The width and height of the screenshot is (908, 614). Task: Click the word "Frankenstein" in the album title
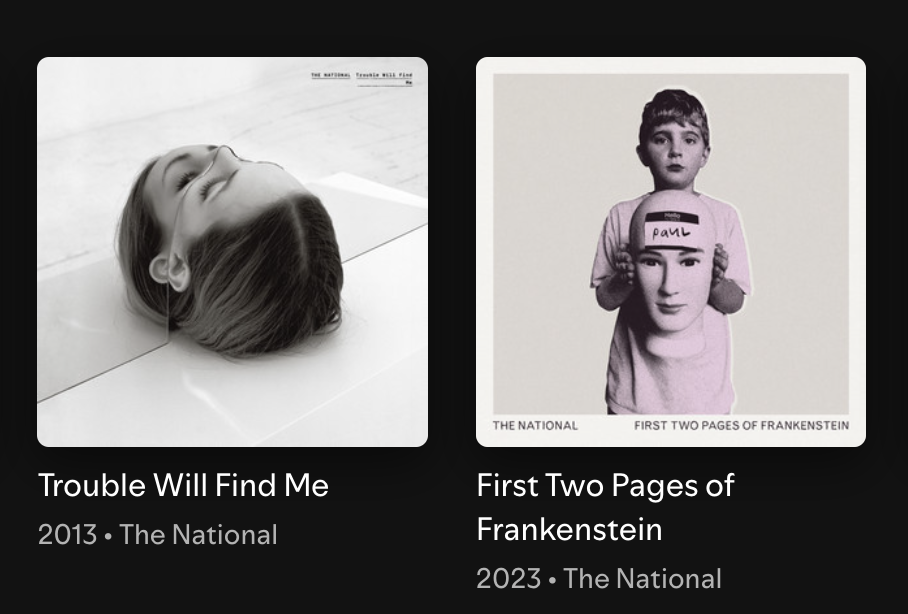pos(569,529)
